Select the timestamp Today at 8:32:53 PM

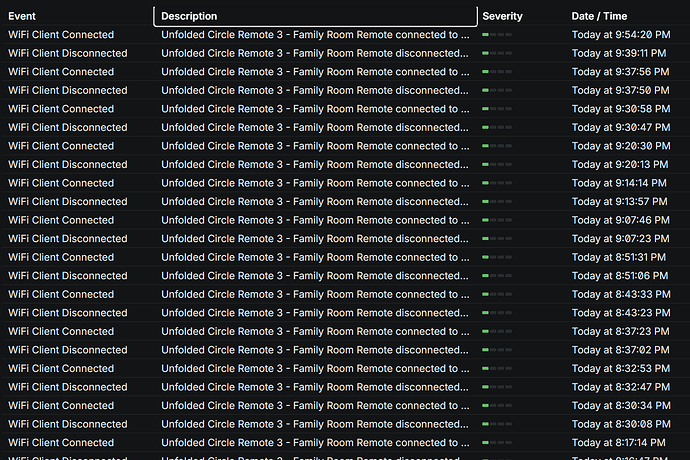(620, 368)
